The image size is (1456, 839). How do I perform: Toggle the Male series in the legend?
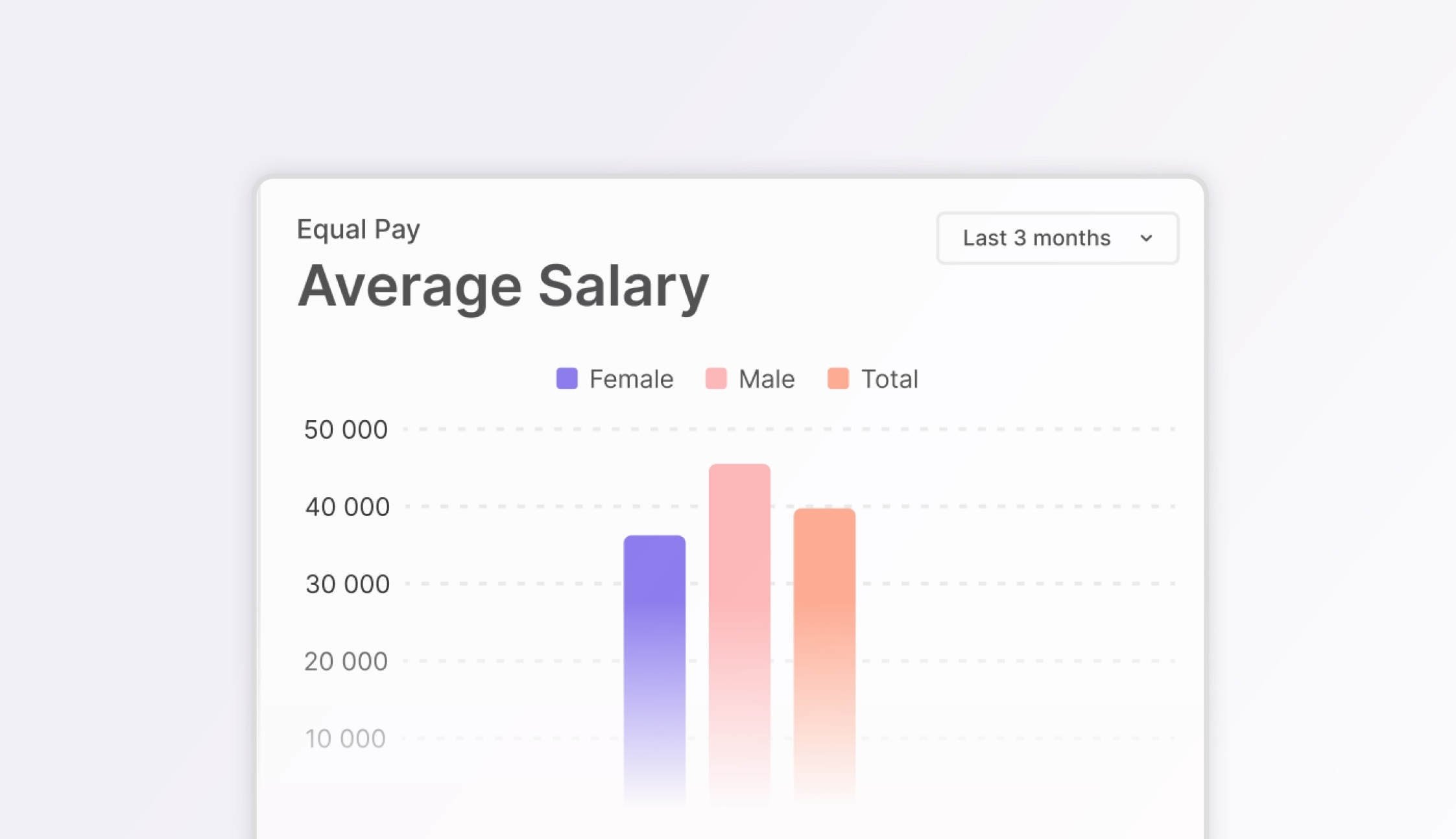[749, 379]
